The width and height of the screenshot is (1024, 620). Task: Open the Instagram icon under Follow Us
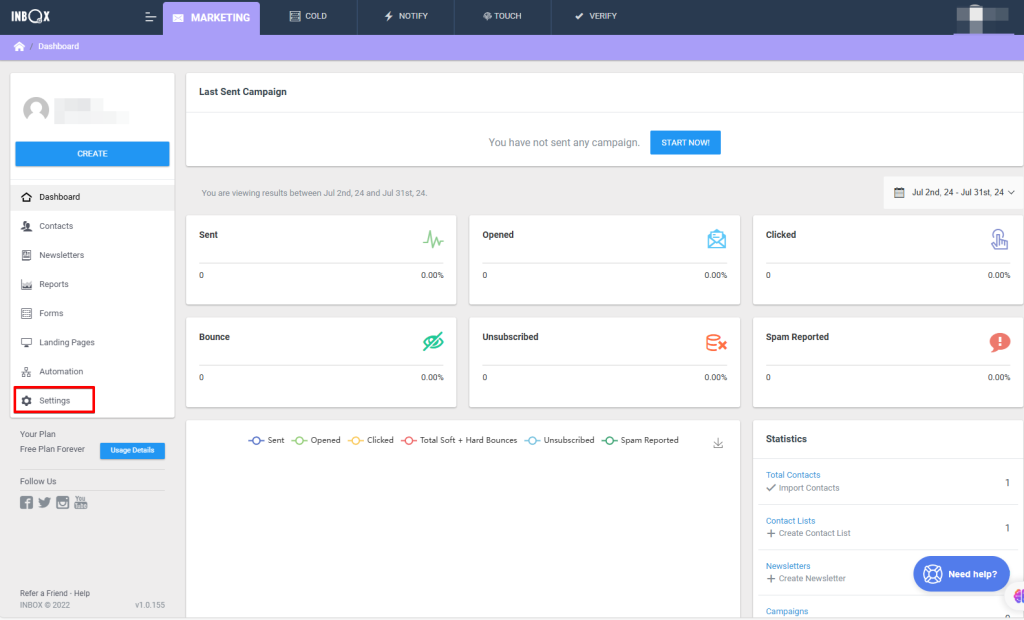63,502
